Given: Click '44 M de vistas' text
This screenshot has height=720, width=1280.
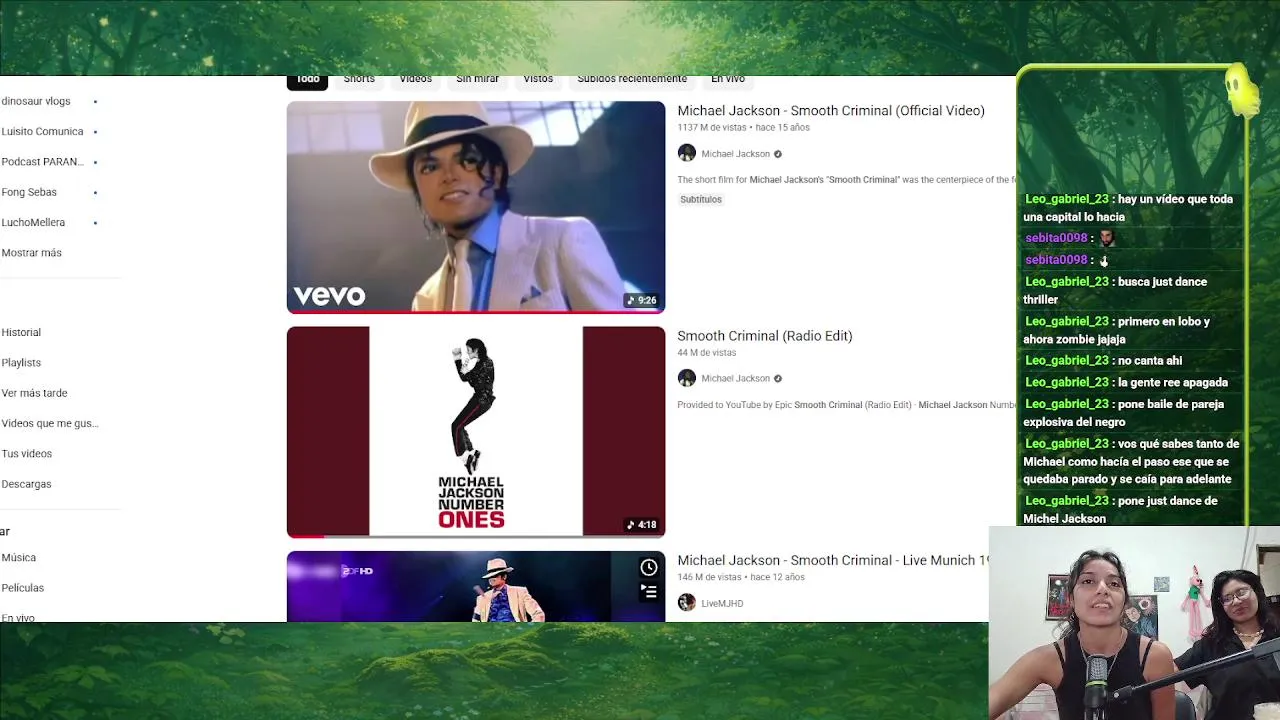Looking at the screenshot, I should click(707, 353).
